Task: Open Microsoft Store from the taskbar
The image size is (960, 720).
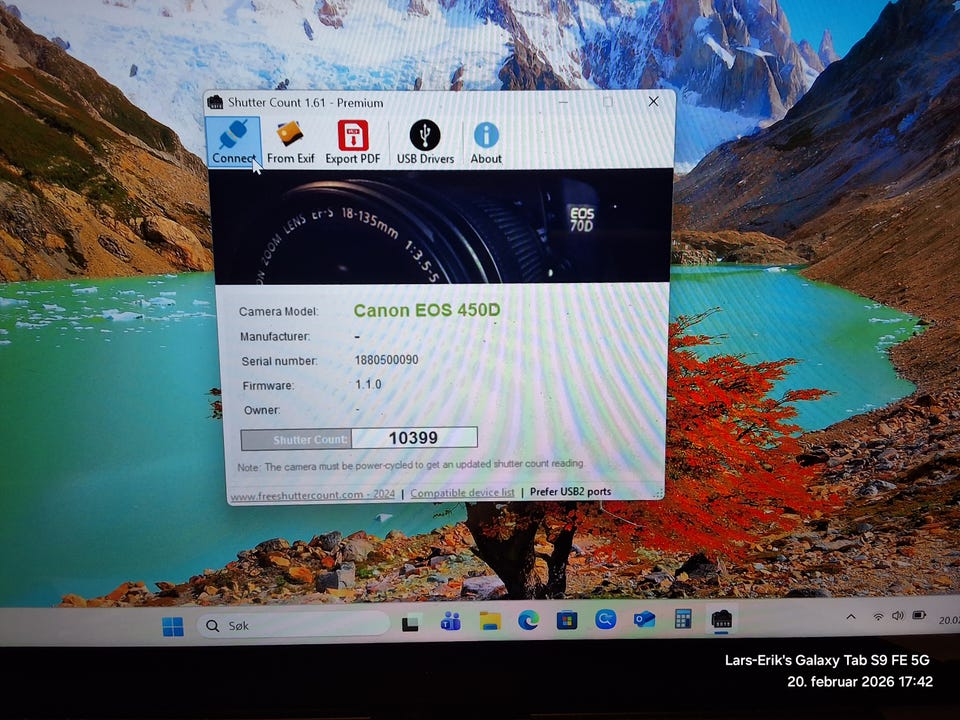Action: click(567, 620)
